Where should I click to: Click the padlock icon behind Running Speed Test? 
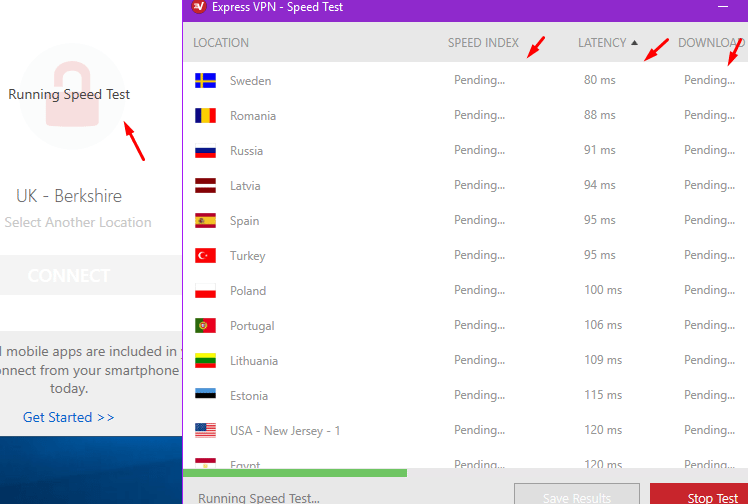pyautogui.click(x=72, y=94)
